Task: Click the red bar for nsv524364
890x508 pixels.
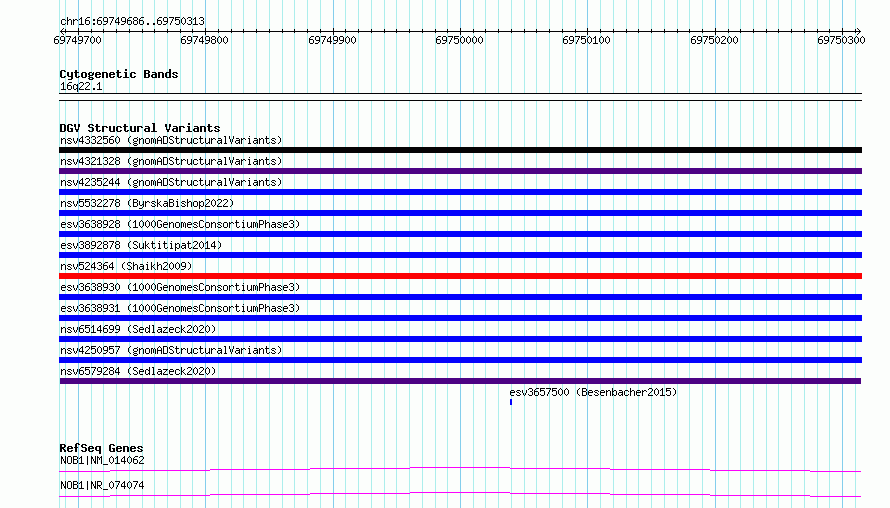Action: click(x=460, y=276)
